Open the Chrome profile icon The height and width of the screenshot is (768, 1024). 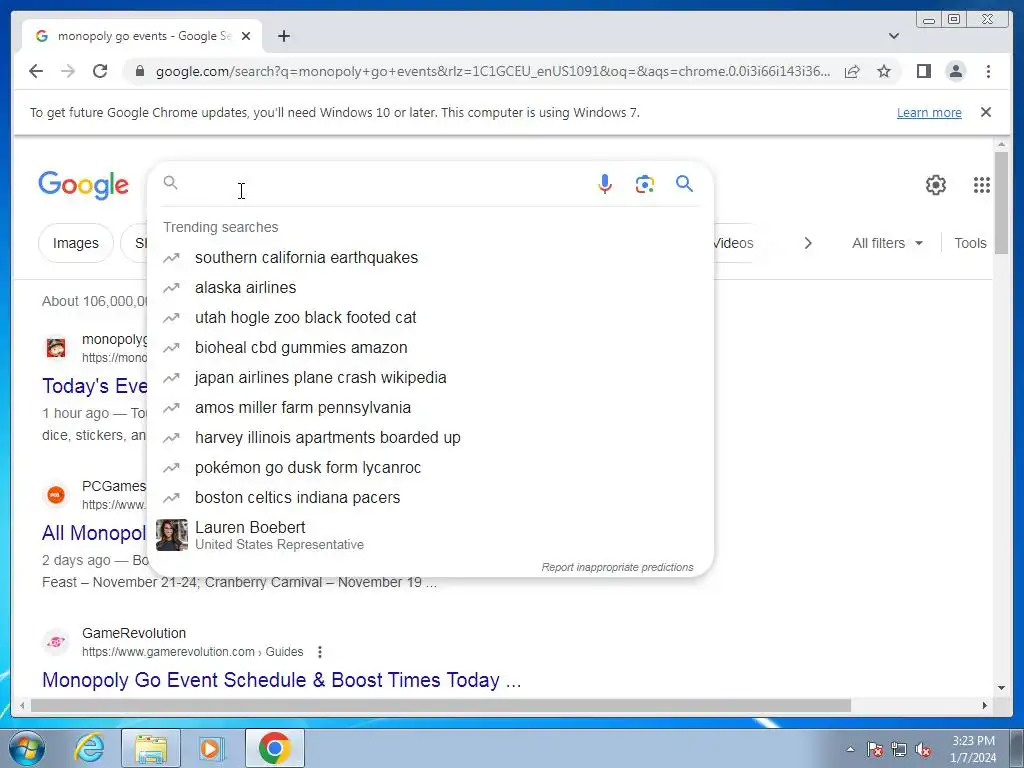click(955, 71)
